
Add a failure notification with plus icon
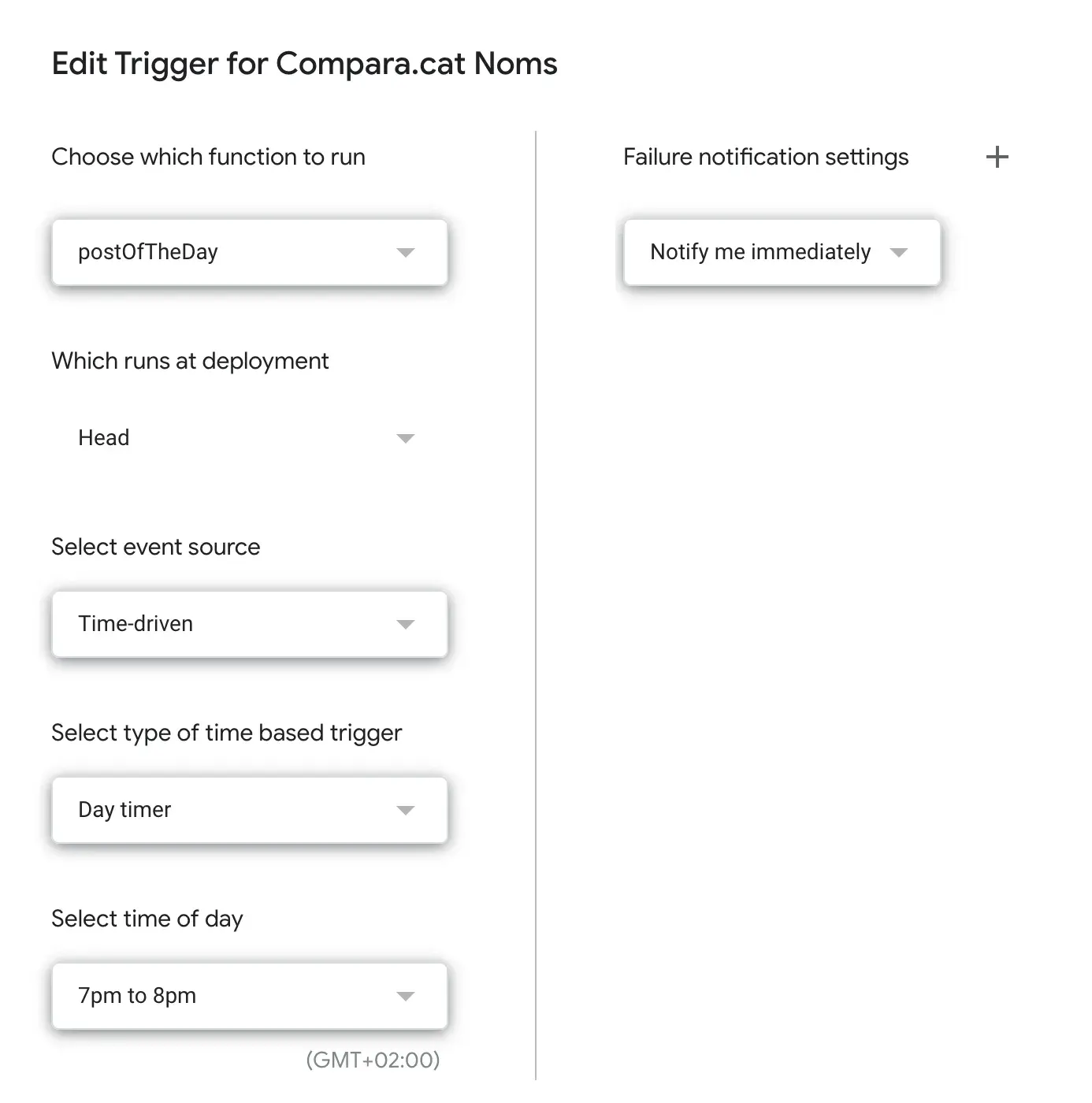997,157
